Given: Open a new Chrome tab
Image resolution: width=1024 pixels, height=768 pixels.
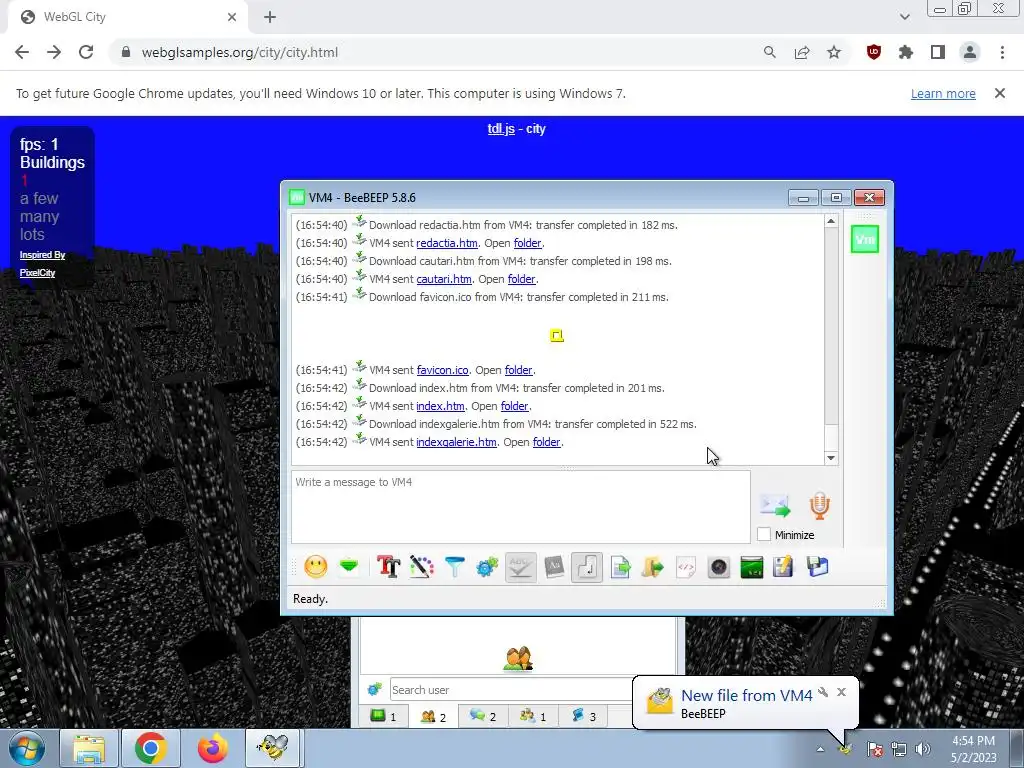Looking at the screenshot, I should (270, 17).
